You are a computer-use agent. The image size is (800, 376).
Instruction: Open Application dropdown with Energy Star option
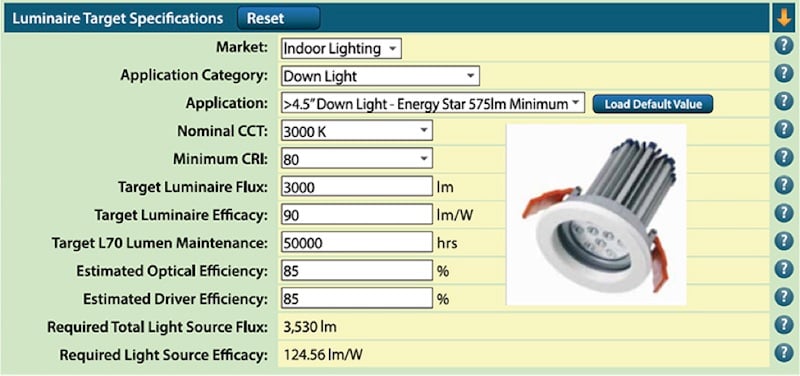click(432, 104)
